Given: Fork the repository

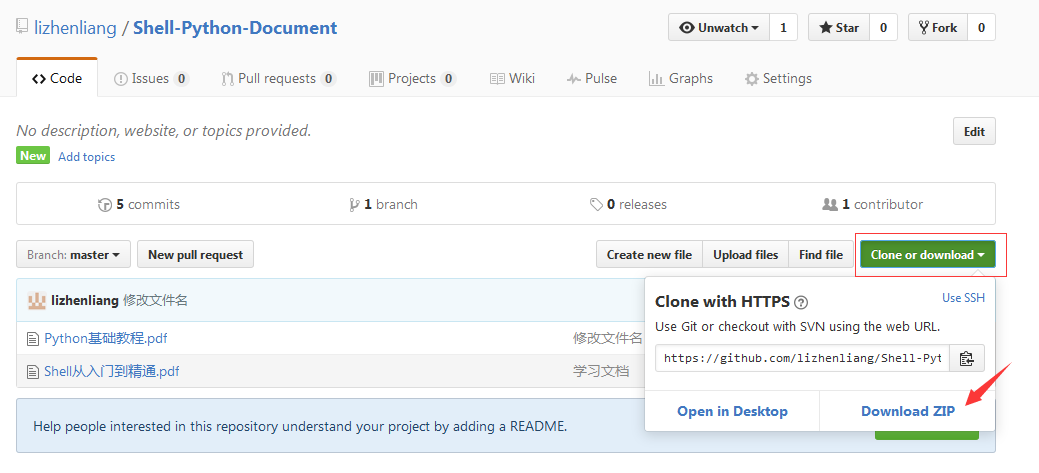Looking at the screenshot, I should tap(937, 28).
